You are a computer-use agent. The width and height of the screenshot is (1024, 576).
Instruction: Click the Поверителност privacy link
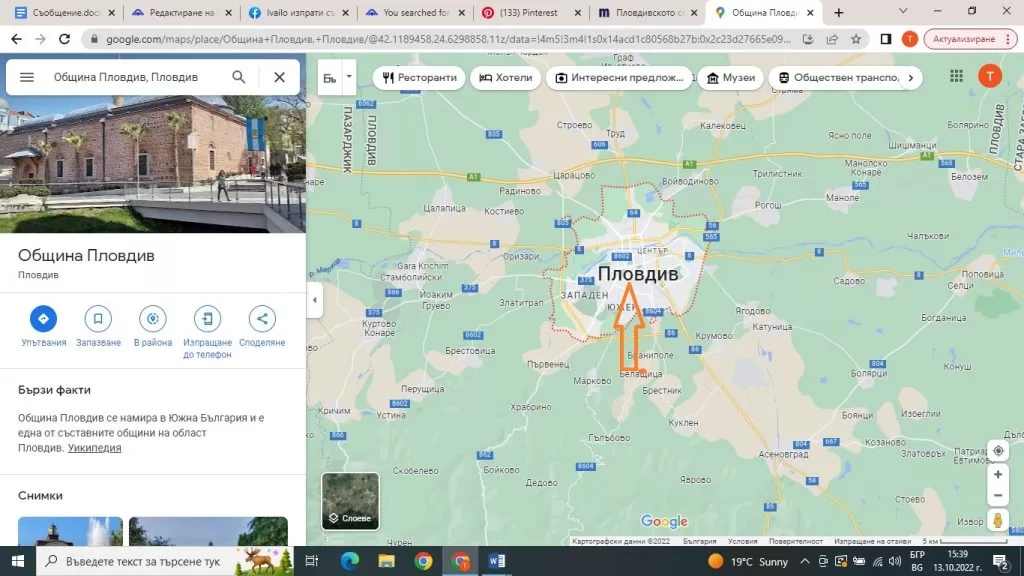[795, 541]
